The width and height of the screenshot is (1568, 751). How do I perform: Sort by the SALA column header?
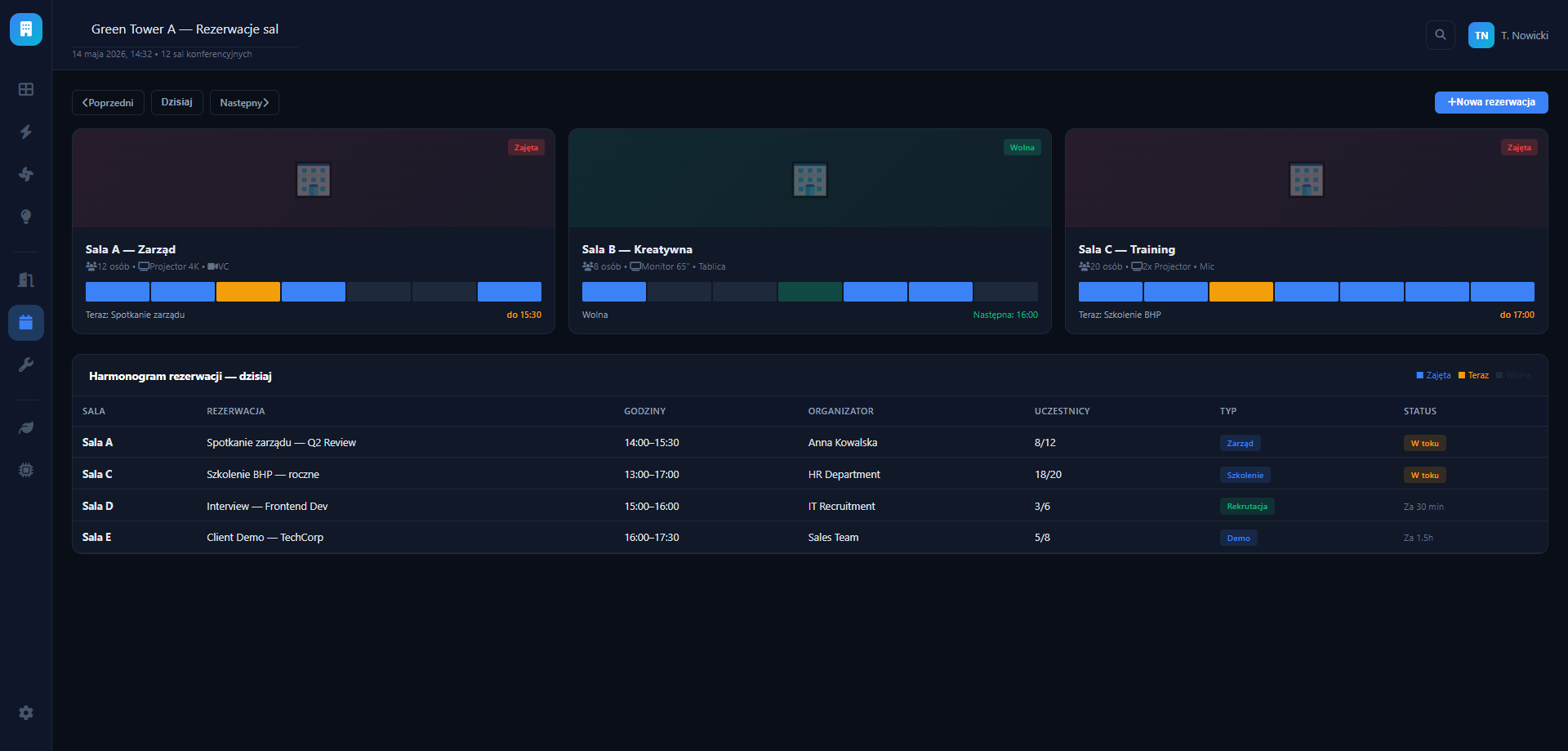coord(94,411)
